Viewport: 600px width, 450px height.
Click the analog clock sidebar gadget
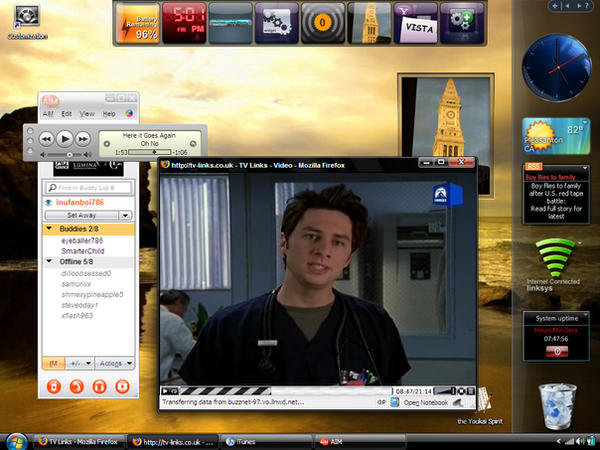[556, 68]
